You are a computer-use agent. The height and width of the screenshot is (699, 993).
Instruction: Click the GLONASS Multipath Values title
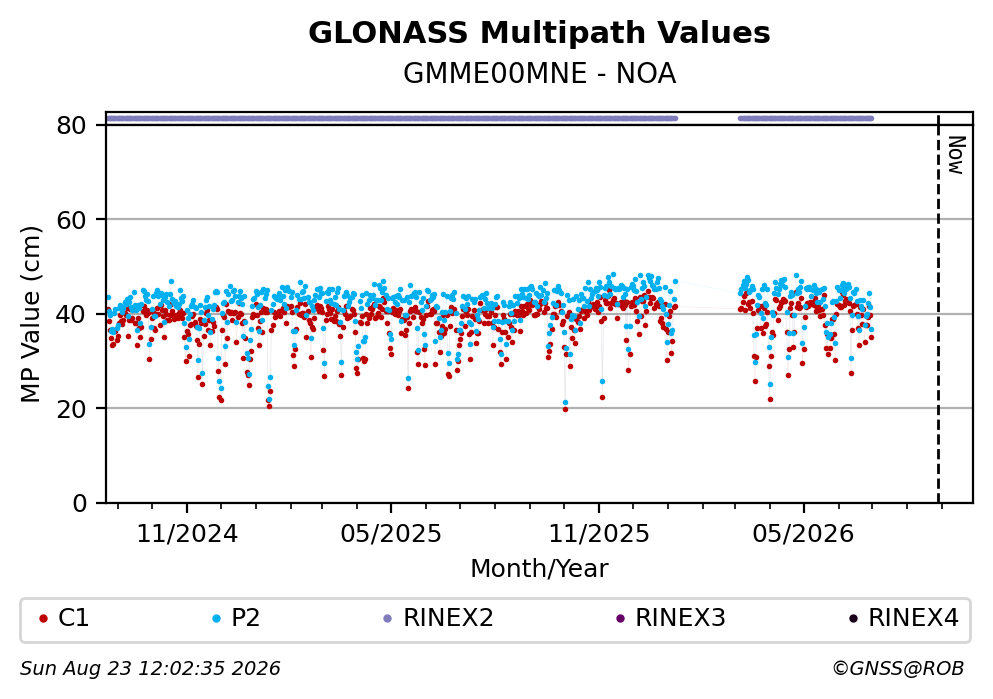click(539, 33)
